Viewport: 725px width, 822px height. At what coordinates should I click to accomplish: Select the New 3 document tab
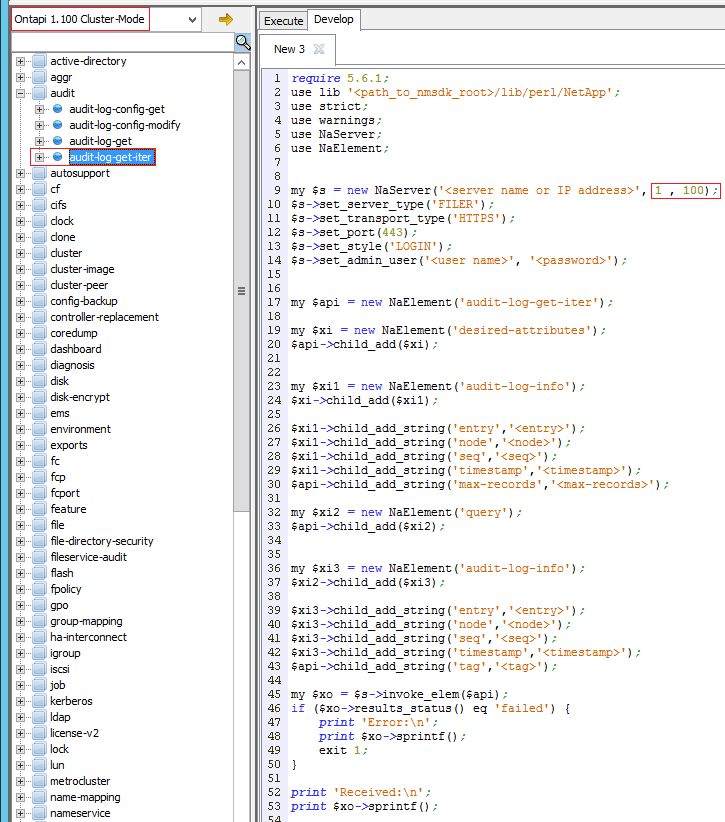(x=290, y=49)
